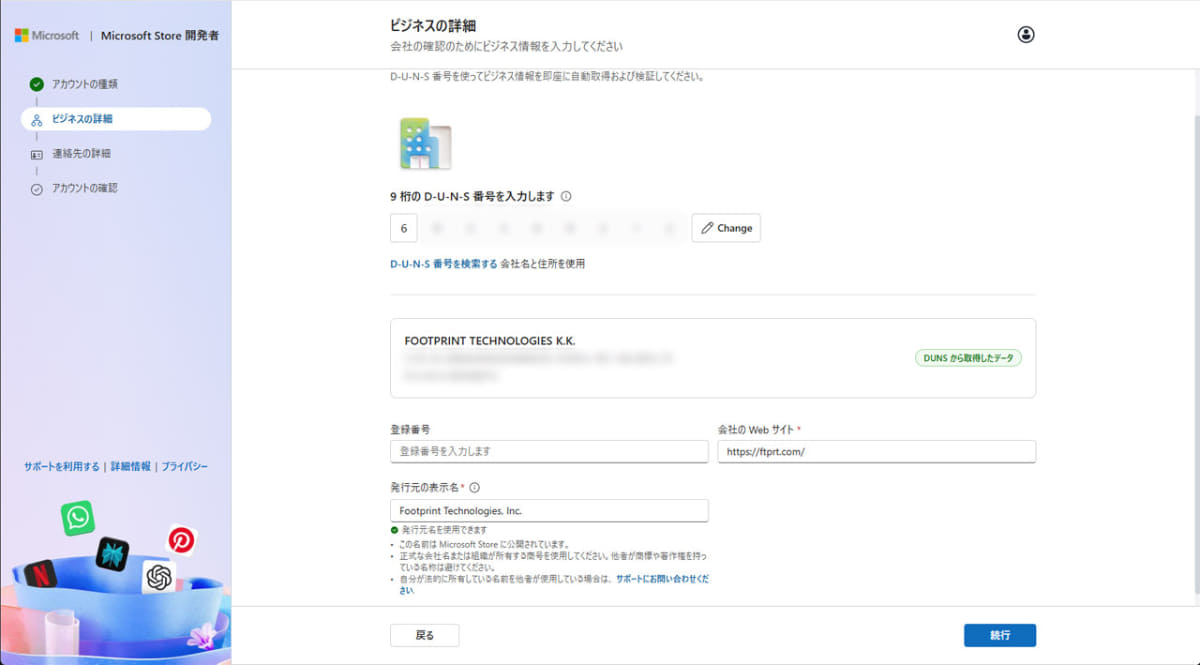Click the first D-U-N-S digit box showing 6
Screen dimensions: 1200x665
click(x=403, y=228)
